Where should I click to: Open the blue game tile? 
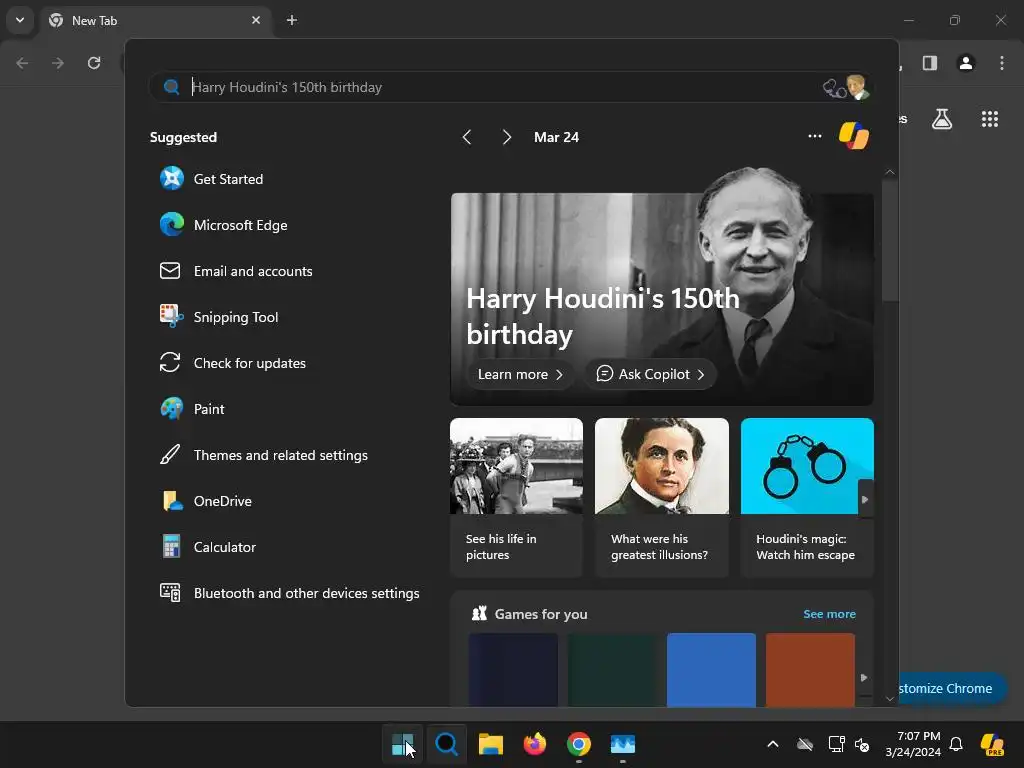(x=711, y=669)
